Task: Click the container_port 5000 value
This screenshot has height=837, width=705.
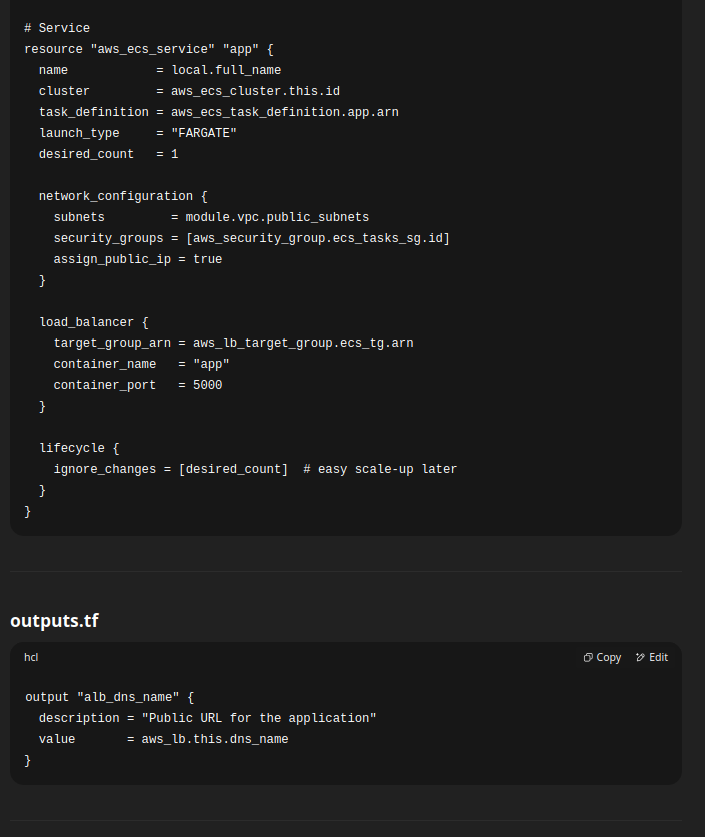Action: (x=206, y=384)
